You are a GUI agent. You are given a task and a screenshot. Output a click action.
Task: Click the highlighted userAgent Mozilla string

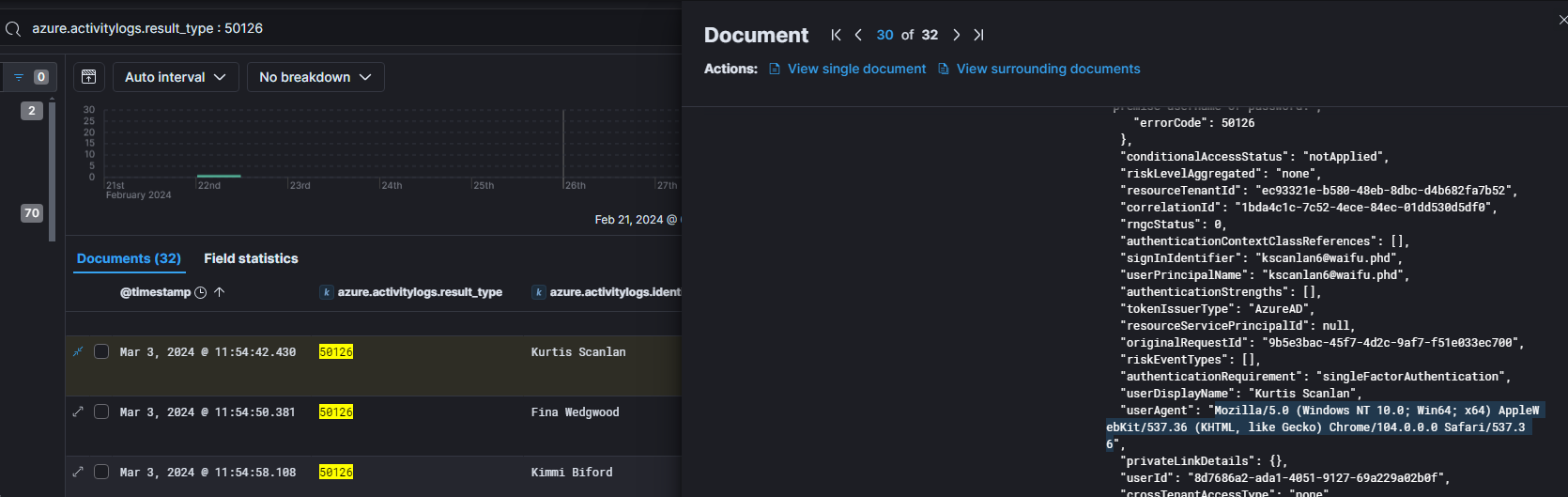pos(1324,427)
